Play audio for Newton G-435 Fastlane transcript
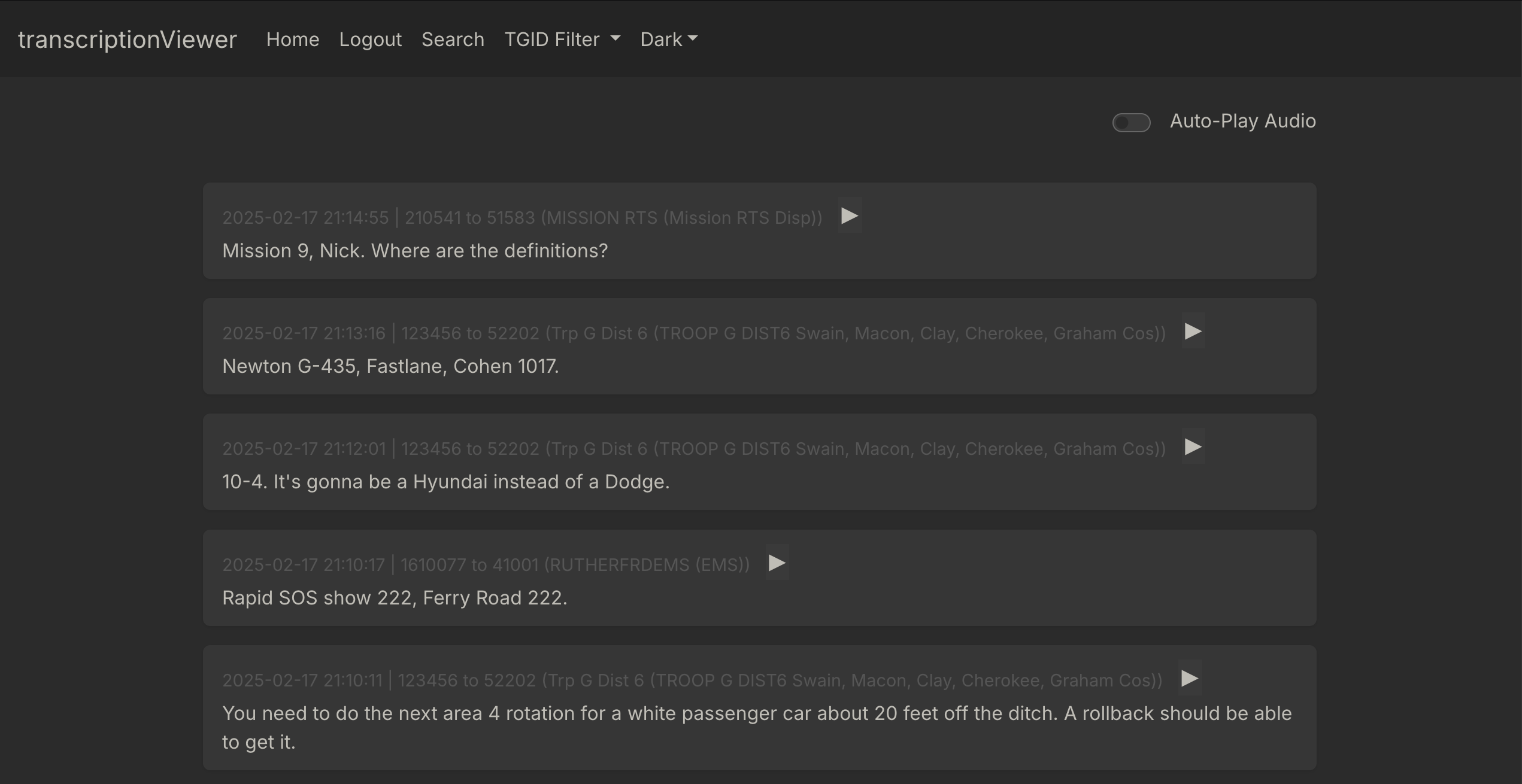The width and height of the screenshot is (1522, 784). pos(1193,332)
